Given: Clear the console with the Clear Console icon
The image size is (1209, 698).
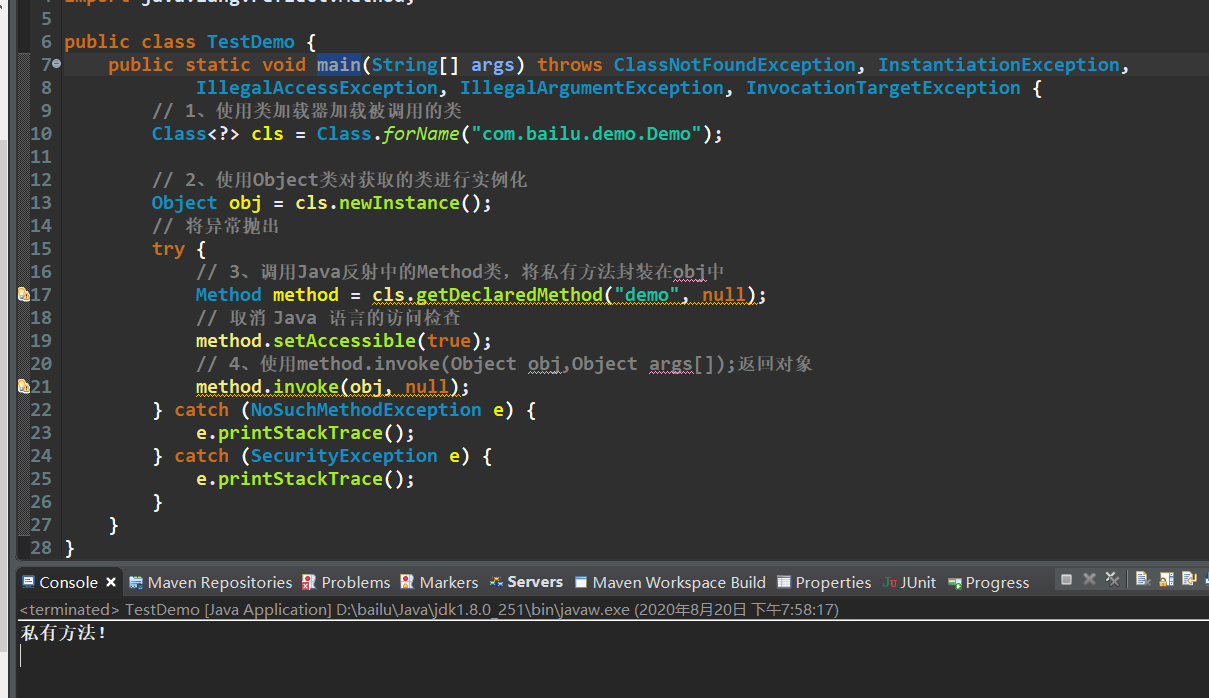Looking at the screenshot, I should coord(1143,579).
